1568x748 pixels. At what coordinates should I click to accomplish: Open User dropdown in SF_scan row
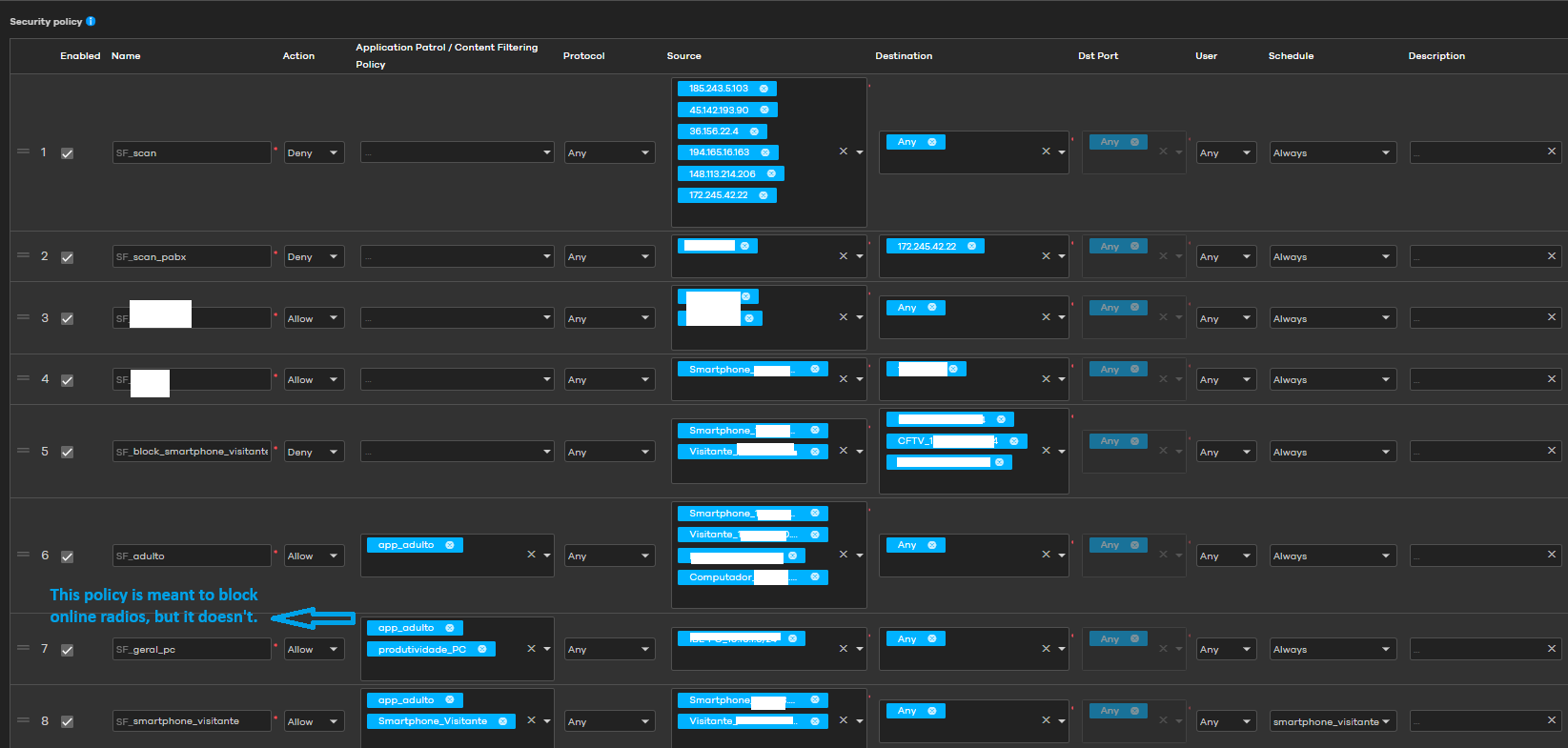[1227, 152]
